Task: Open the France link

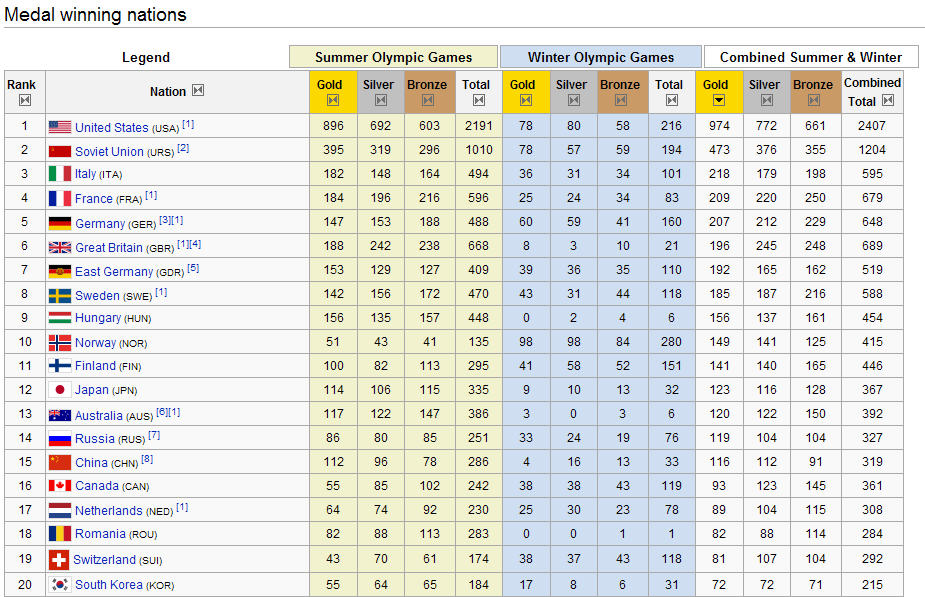Action: pos(93,199)
